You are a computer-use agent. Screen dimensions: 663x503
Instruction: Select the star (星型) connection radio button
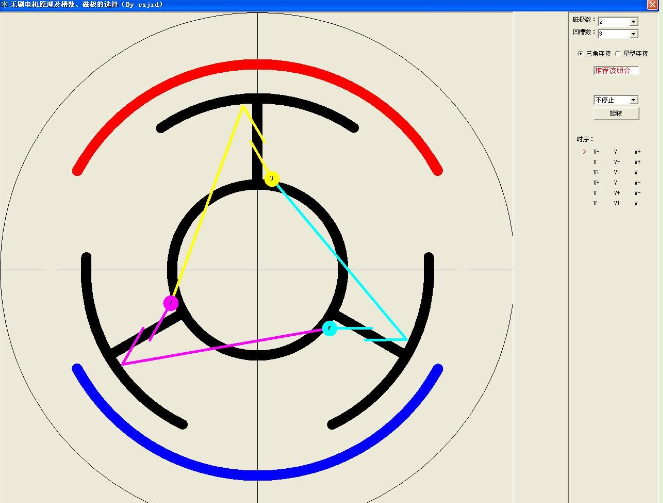[617, 54]
